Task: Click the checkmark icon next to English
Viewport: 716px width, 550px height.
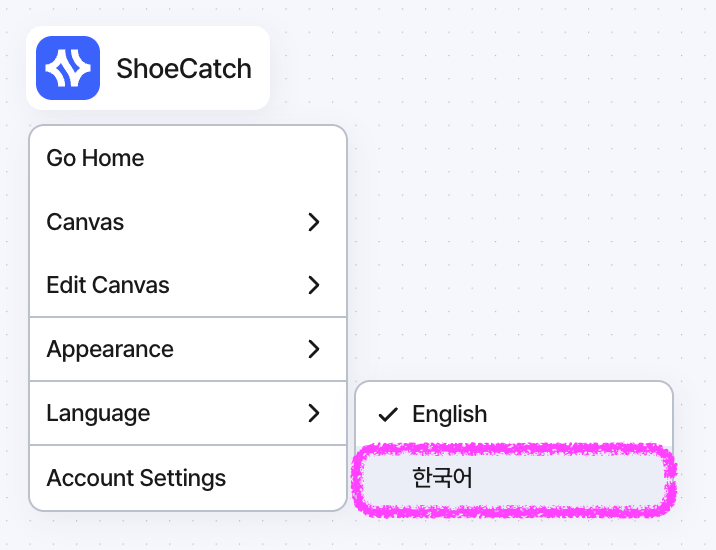Action: tap(388, 414)
